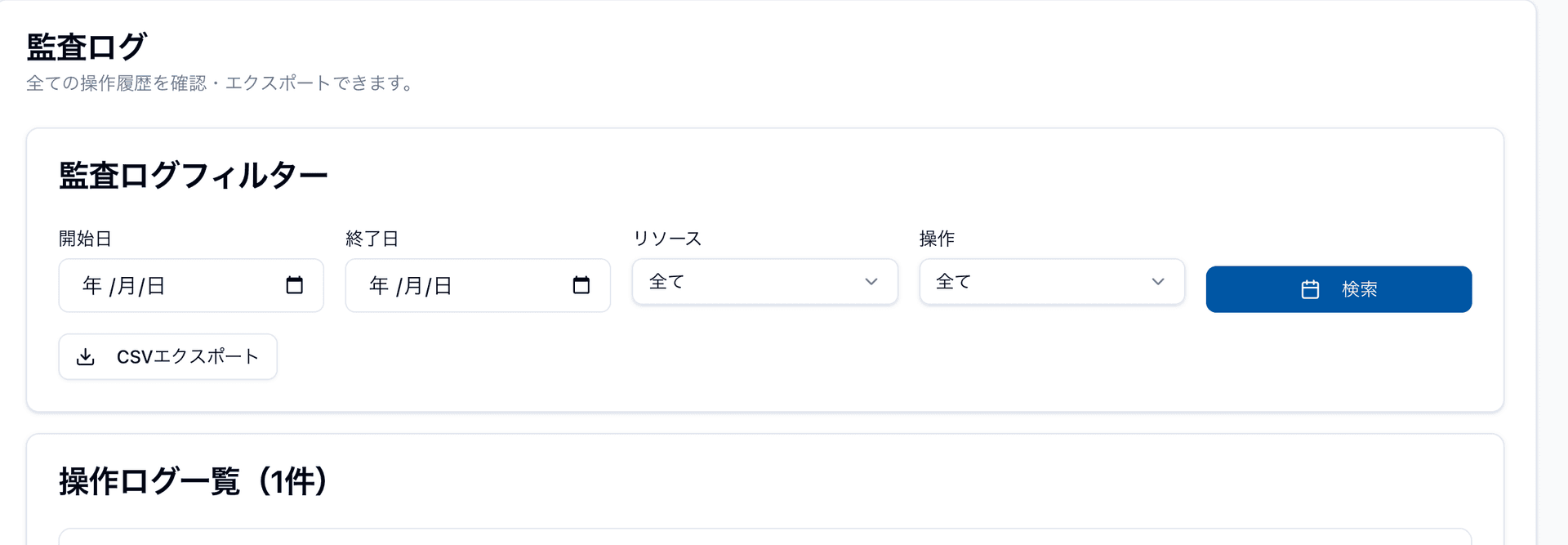The height and width of the screenshot is (545, 1568).
Task: Select the 年 segment in 終了日 field
Action: click(379, 286)
